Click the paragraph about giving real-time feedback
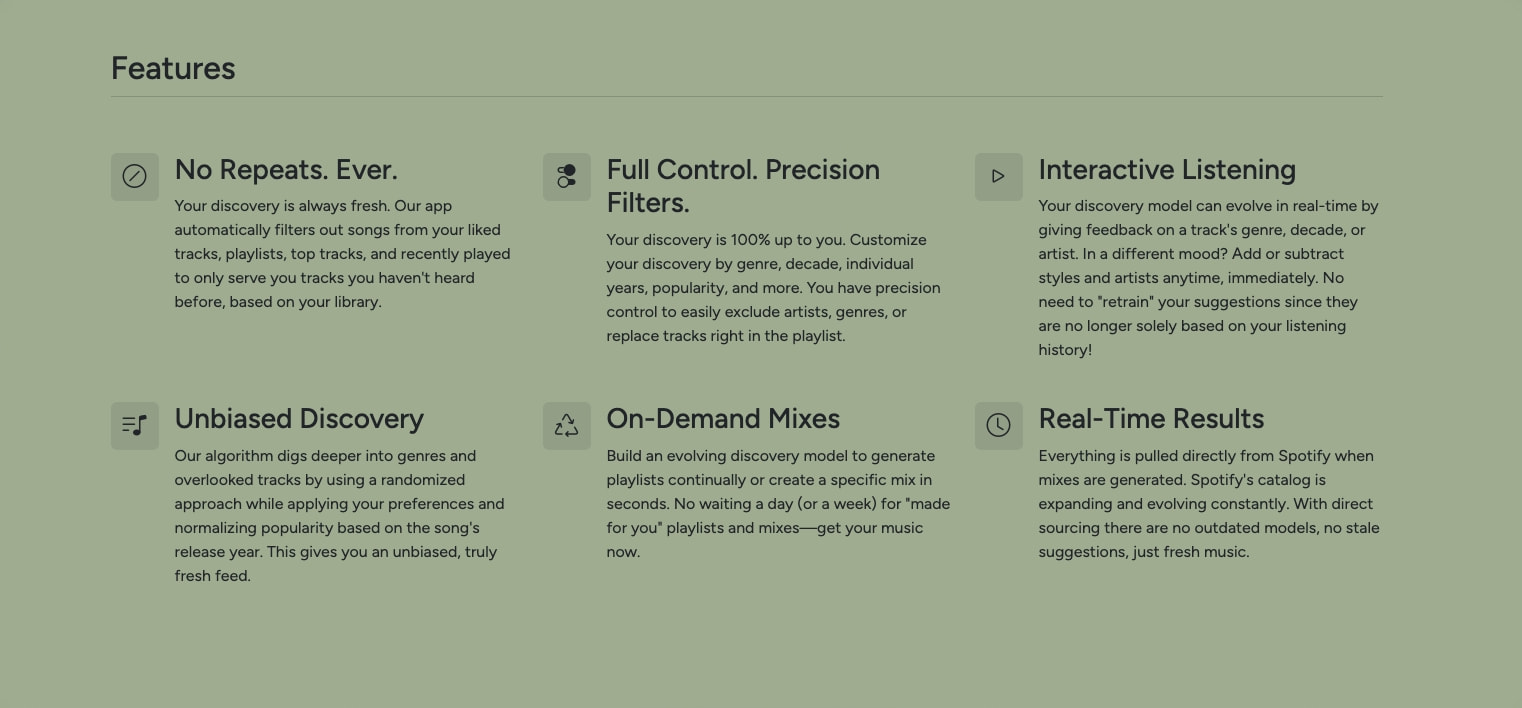1522x708 pixels. (1209, 278)
